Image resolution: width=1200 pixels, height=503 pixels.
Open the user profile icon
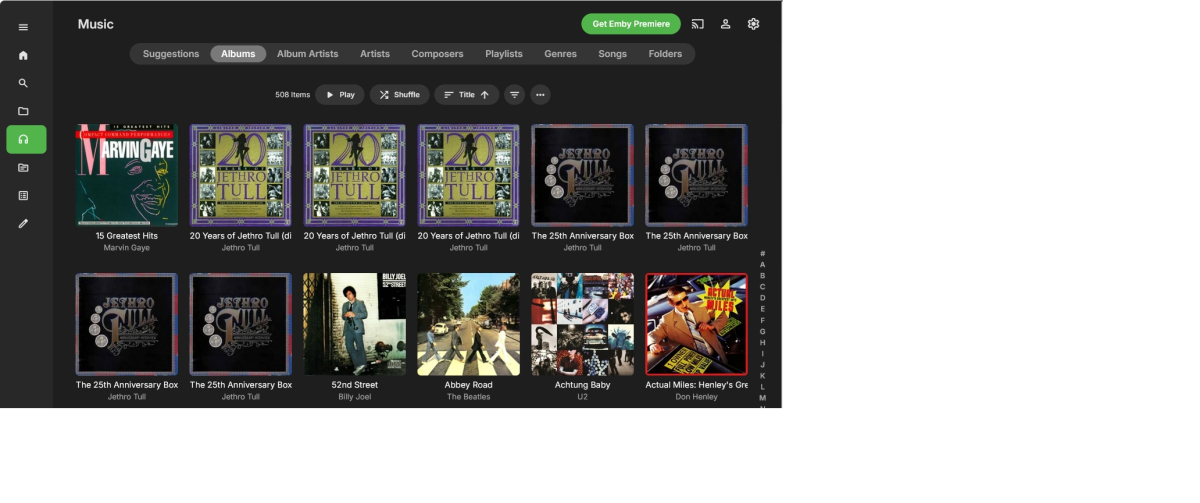click(x=726, y=24)
